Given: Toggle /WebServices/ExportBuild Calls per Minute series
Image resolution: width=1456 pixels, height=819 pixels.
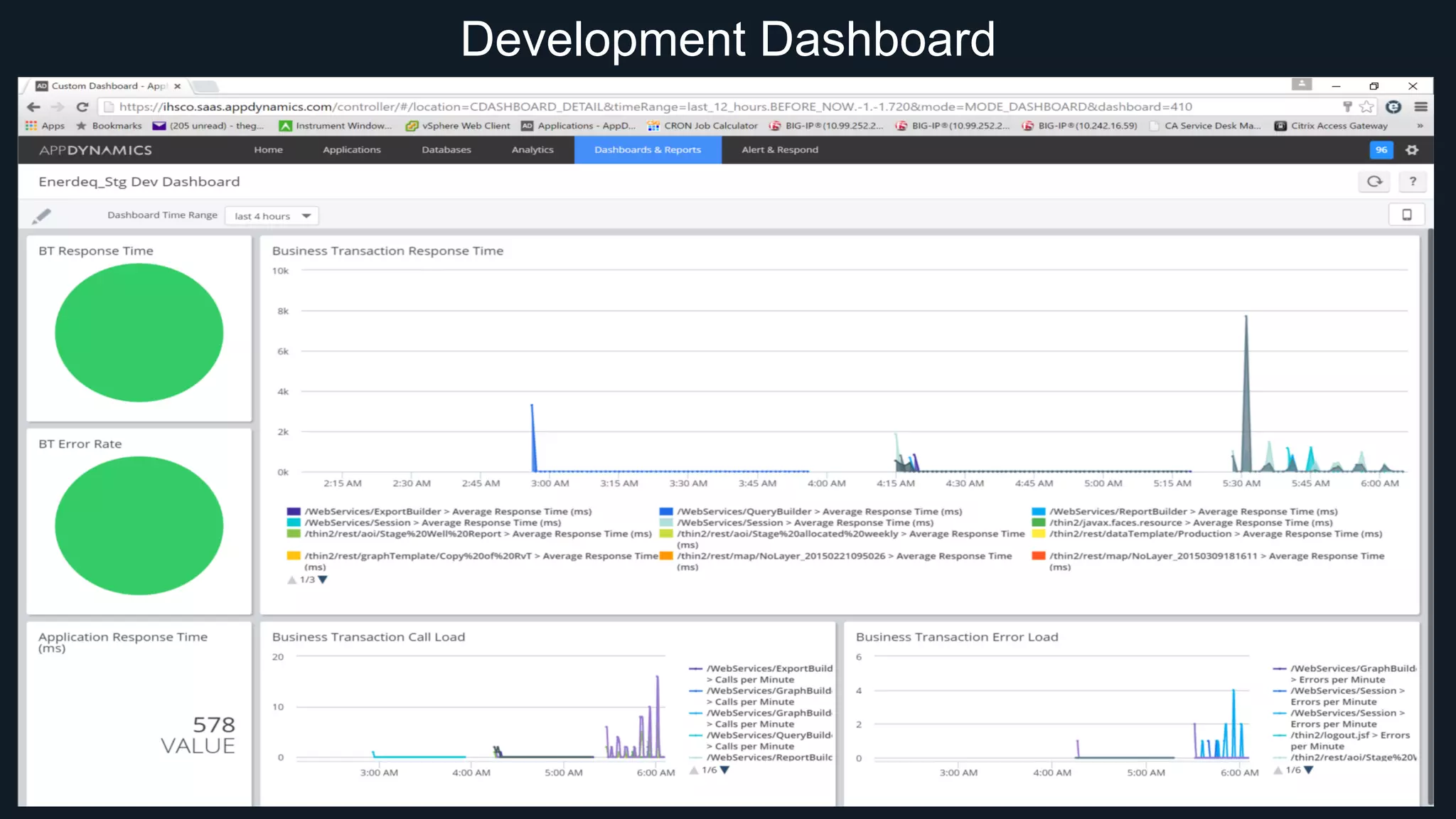Looking at the screenshot, I should (761, 674).
